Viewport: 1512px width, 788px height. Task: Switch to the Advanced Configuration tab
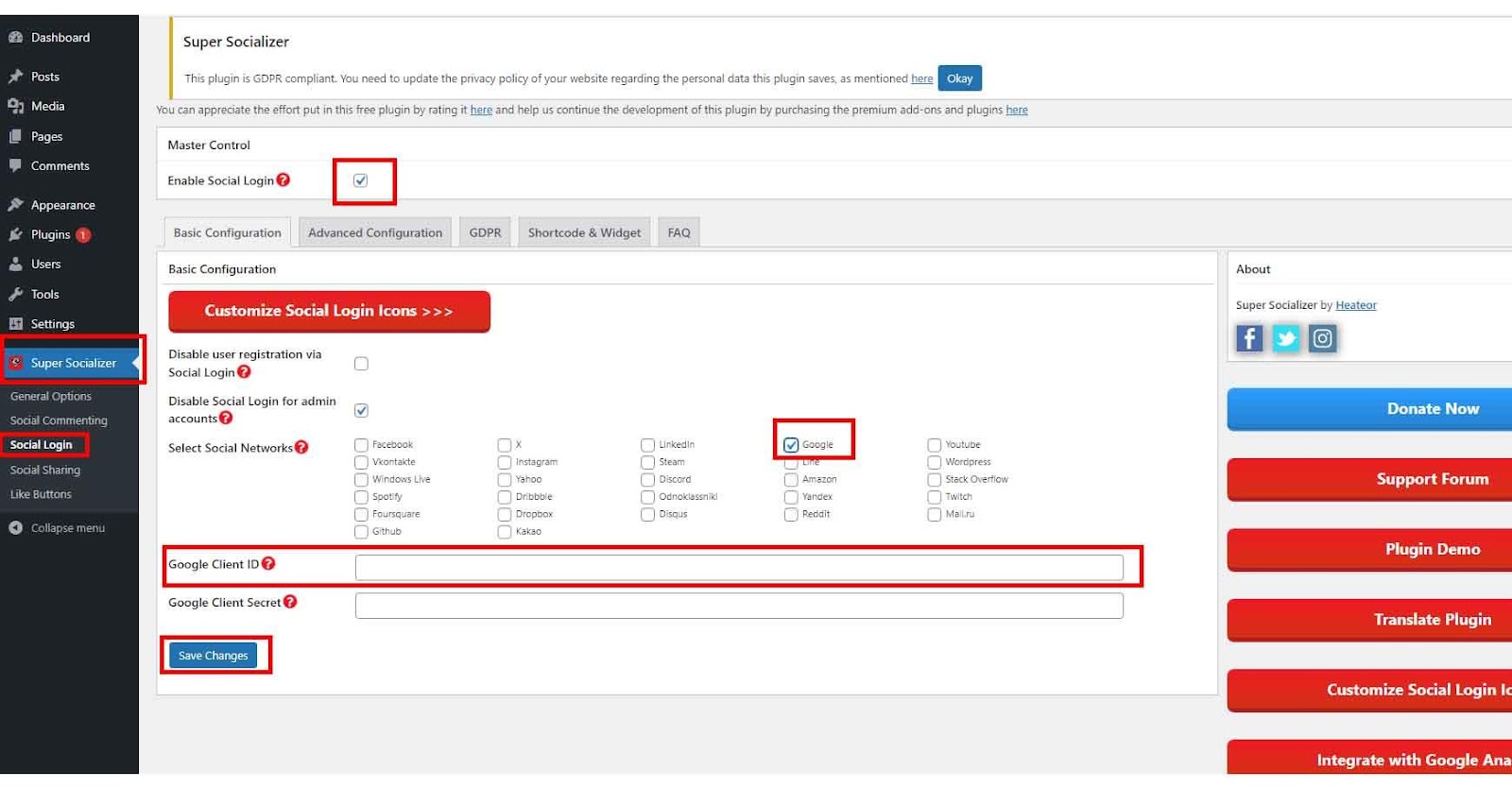pyautogui.click(x=374, y=232)
